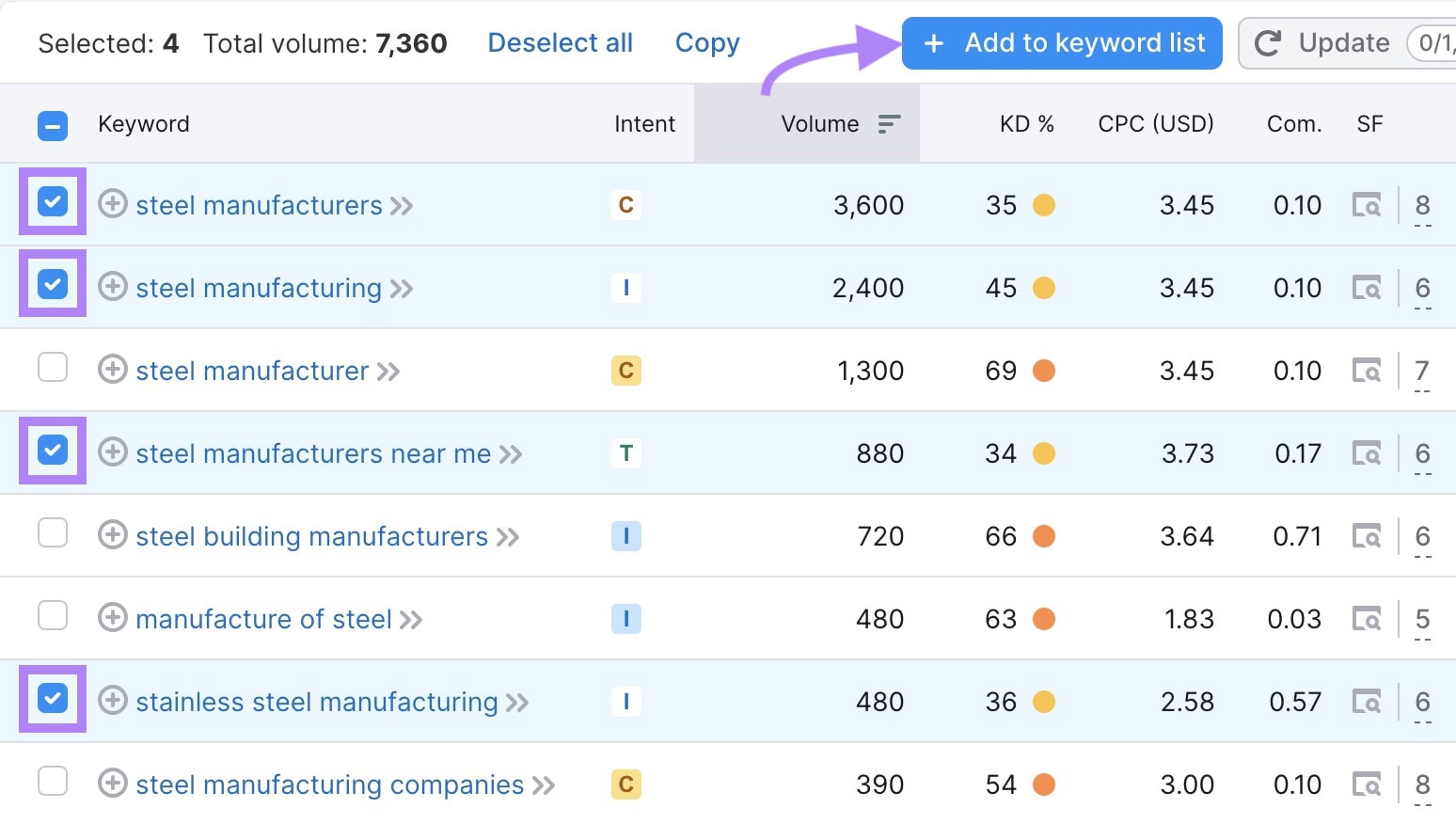Screen dimensions: 1456x824
Task: Click plus icon beside 'stainless steel manufacturing'
Action: [113, 701]
